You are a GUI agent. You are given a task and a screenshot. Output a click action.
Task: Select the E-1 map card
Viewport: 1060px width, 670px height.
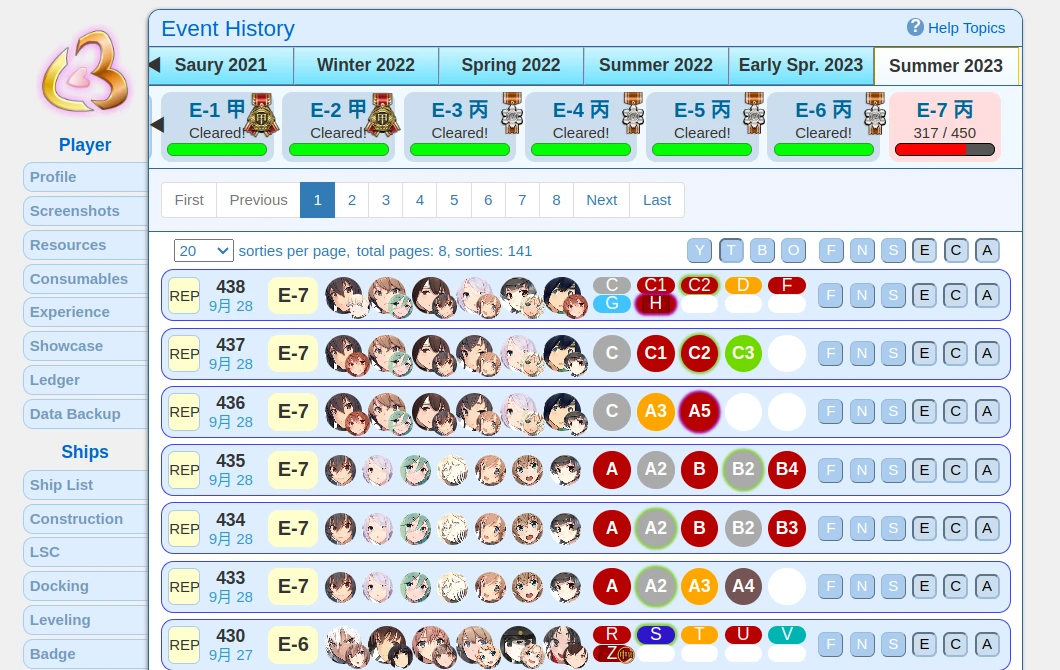(x=217, y=126)
